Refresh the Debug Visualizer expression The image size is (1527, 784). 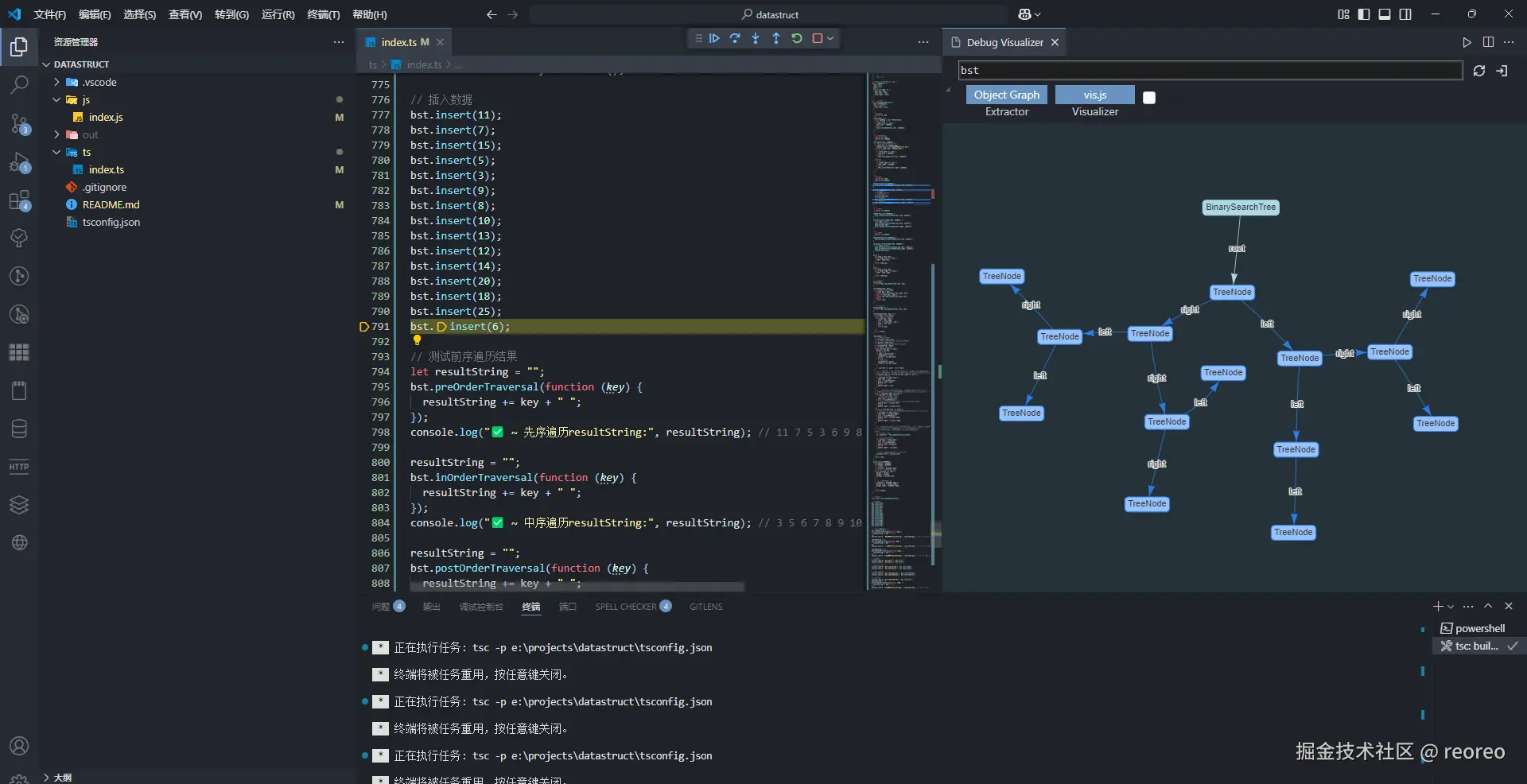pos(1479,71)
